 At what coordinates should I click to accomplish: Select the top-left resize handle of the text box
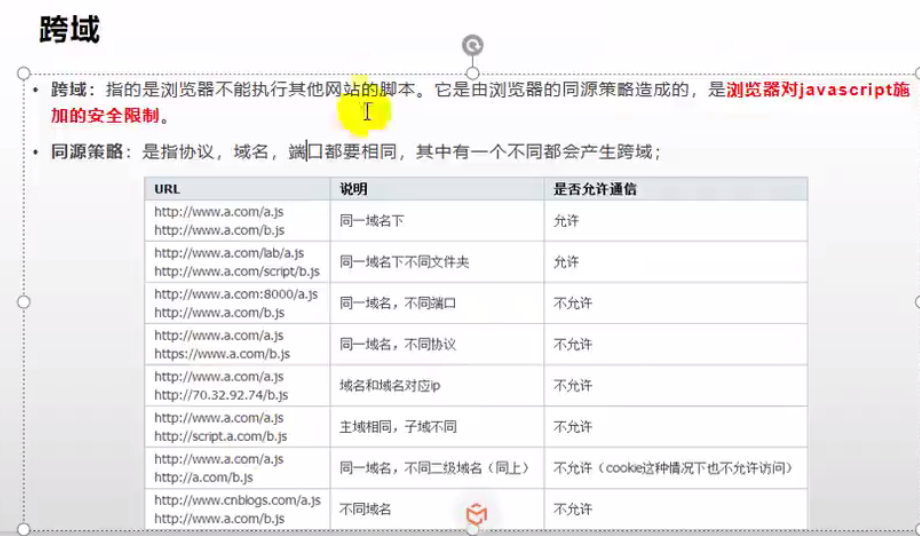[x=23, y=73]
